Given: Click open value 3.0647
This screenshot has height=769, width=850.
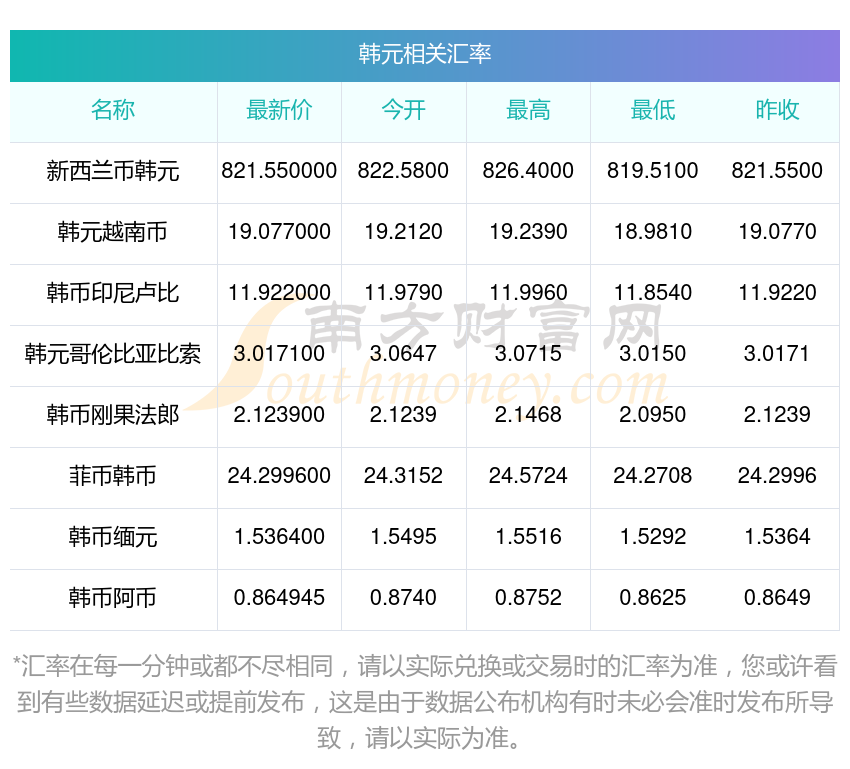Looking at the screenshot, I should click(x=403, y=354).
